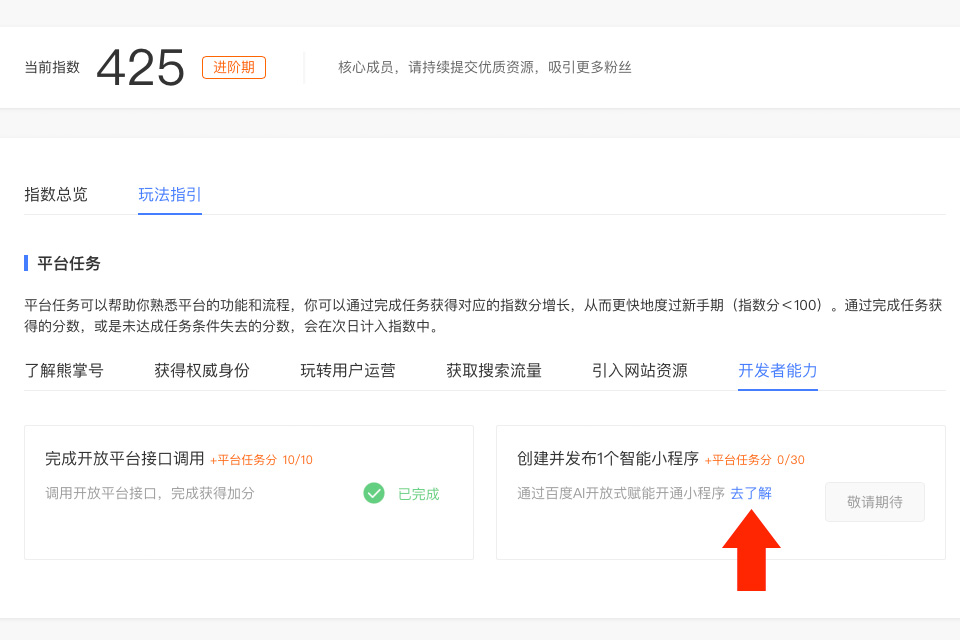Click the green completed checkmark icon
960x640 pixels.
[374, 493]
